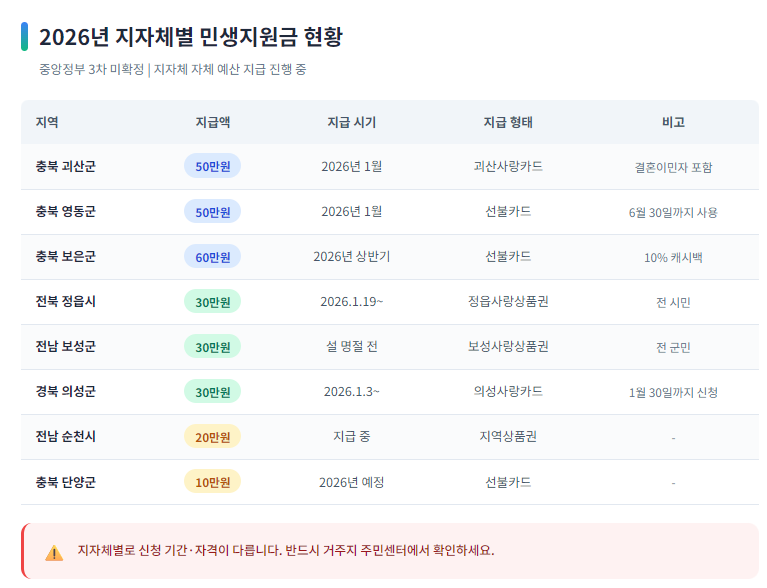Select the 전남 보성군 region cell

point(66,346)
